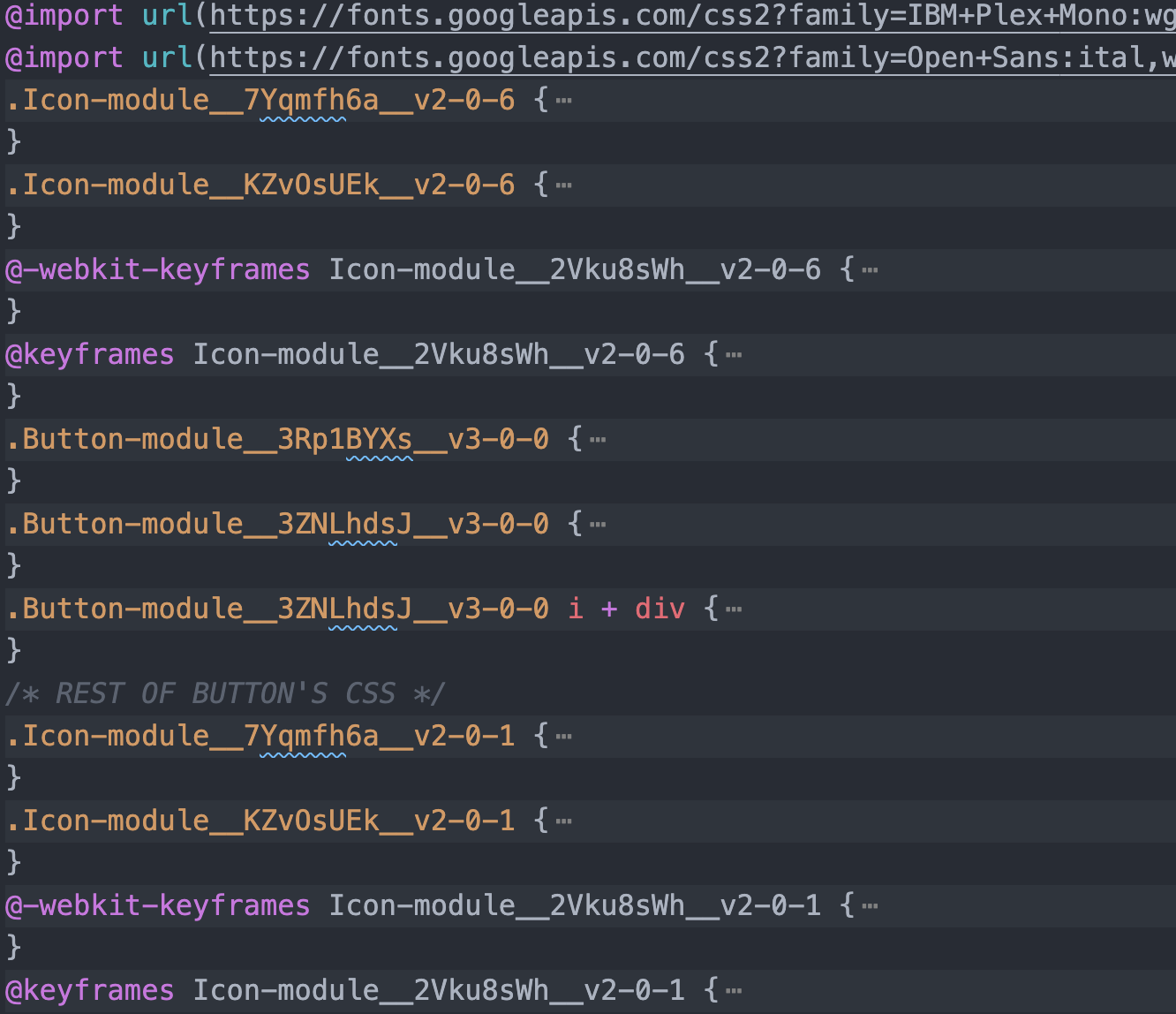
Task: Unfold the .Icon-module__KZvOsUEk__v2-0-6 block
Action: pyautogui.click(x=563, y=184)
